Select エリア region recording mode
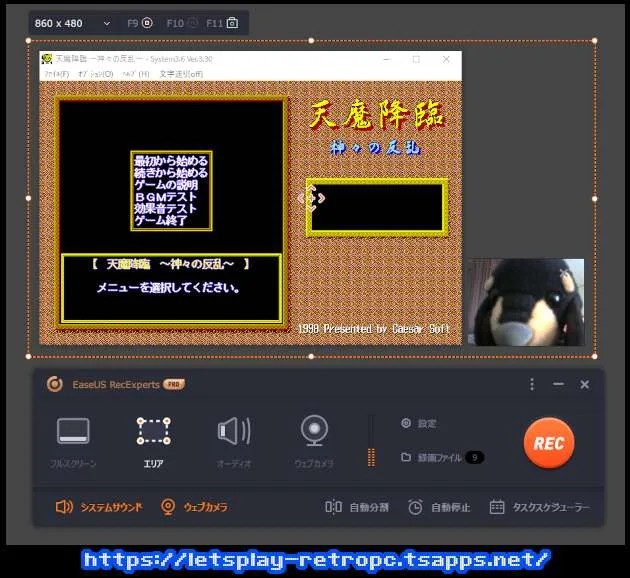630x578 pixels. pos(153,443)
